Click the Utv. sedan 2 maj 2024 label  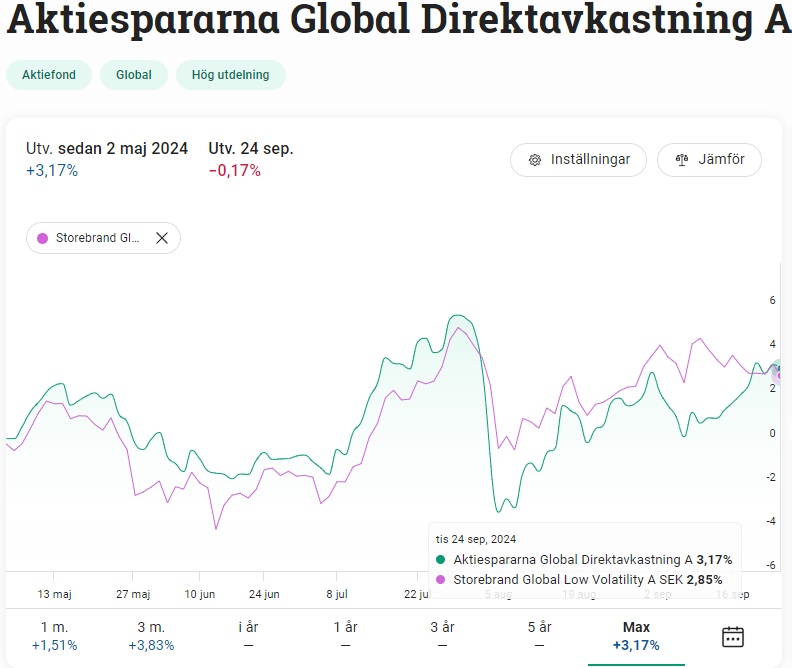point(107,148)
